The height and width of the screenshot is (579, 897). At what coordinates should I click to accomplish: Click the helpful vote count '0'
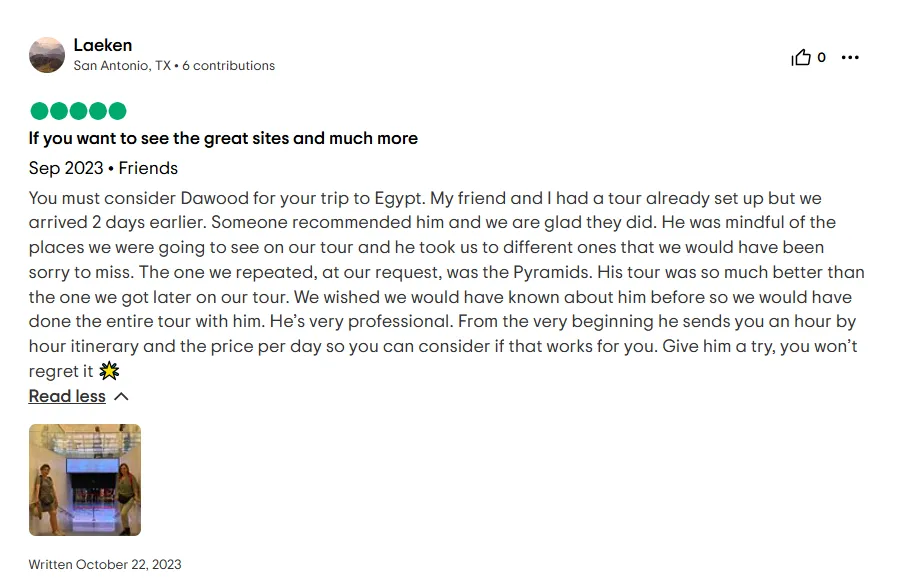pyautogui.click(x=821, y=57)
